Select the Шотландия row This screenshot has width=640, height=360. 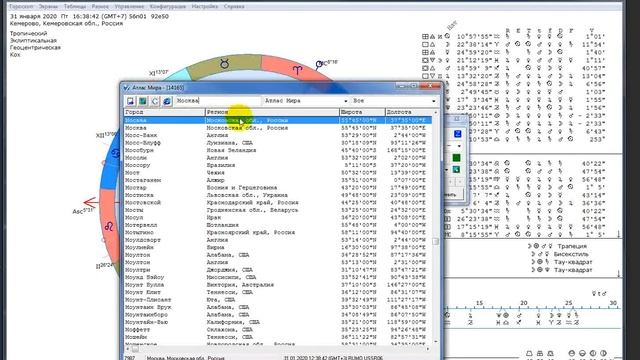coord(278,225)
